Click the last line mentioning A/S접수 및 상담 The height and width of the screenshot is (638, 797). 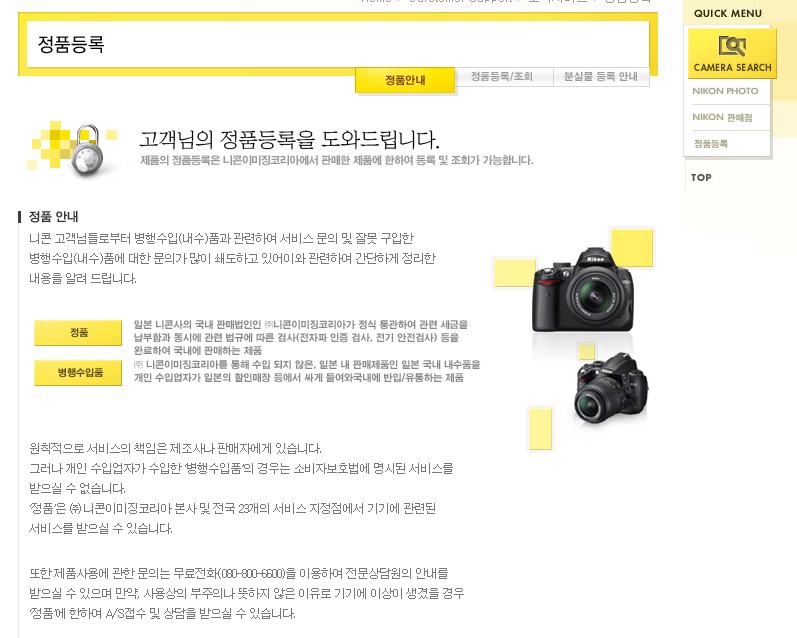[x=162, y=613]
